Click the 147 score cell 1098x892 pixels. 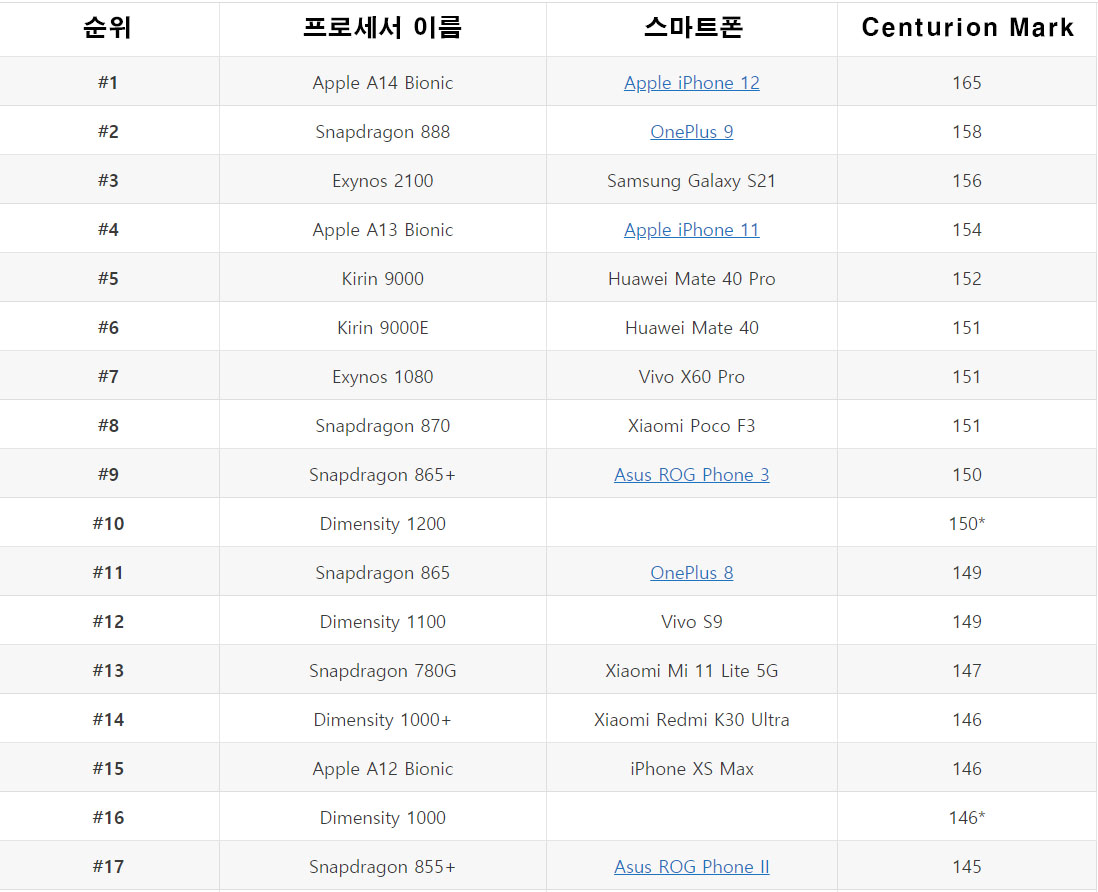pos(966,671)
